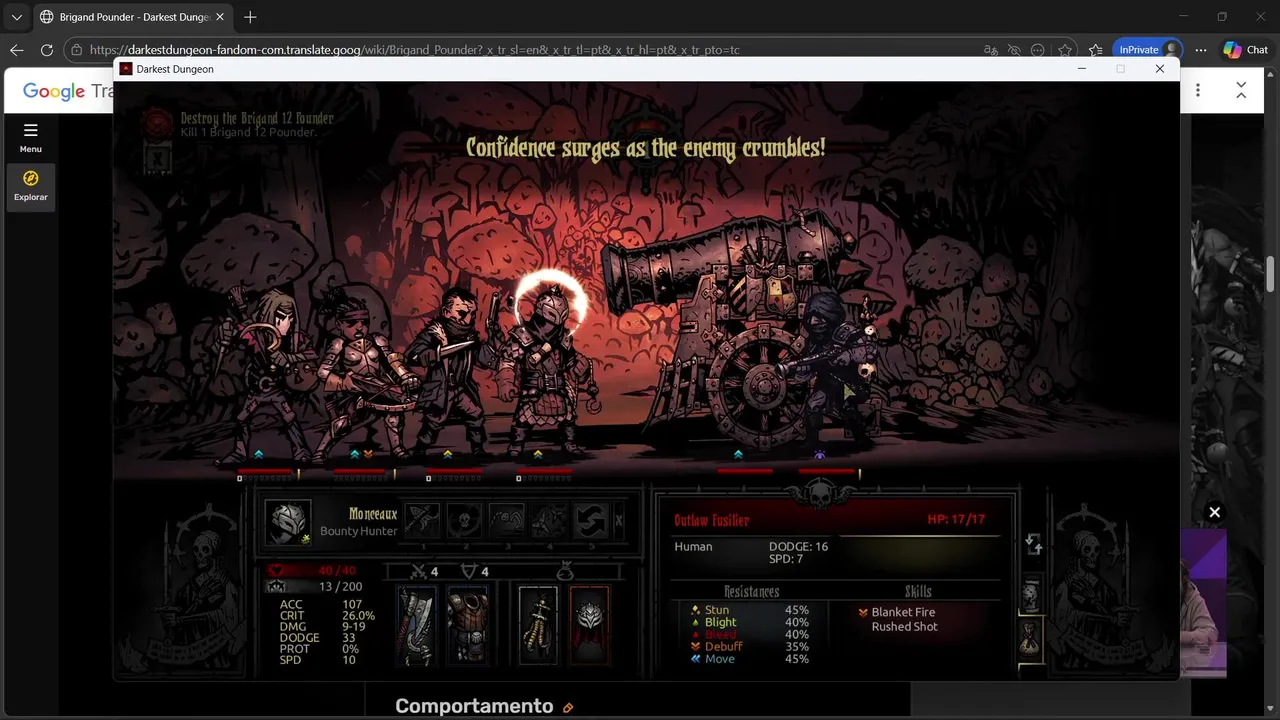Click the InPrivate profile button

[1149, 50]
